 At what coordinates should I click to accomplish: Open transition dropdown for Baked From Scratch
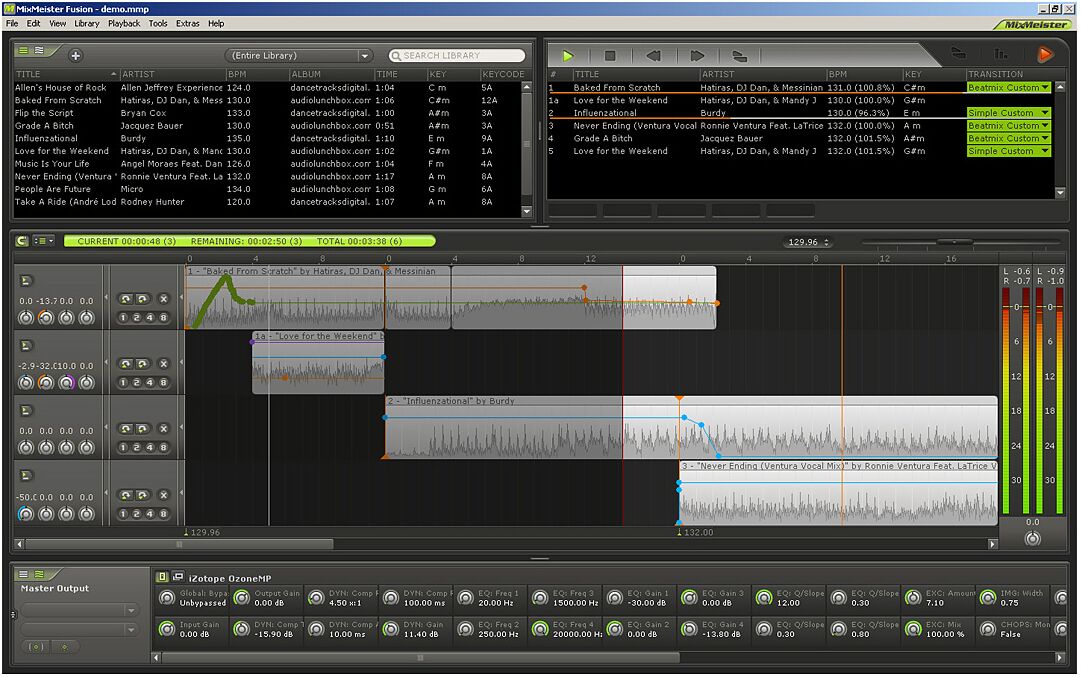(x=1008, y=88)
